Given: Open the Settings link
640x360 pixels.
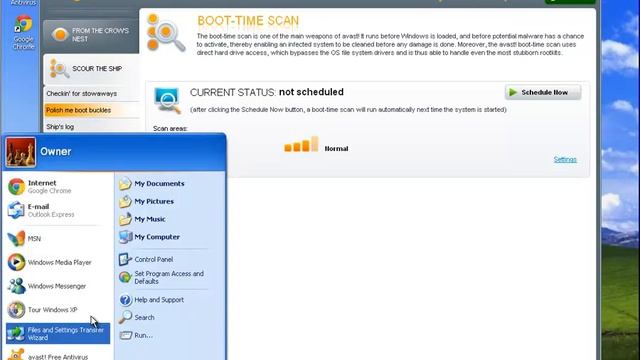Looking at the screenshot, I should coord(565,160).
